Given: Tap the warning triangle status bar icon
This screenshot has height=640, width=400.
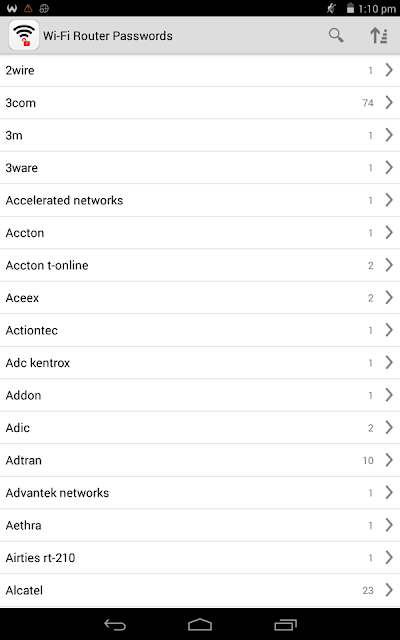Looking at the screenshot, I should click(x=28, y=8).
